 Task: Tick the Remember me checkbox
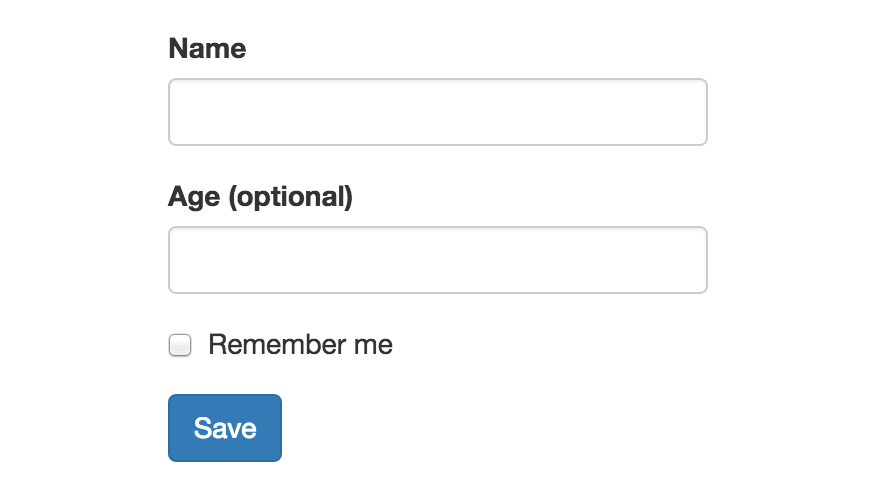click(180, 345)
